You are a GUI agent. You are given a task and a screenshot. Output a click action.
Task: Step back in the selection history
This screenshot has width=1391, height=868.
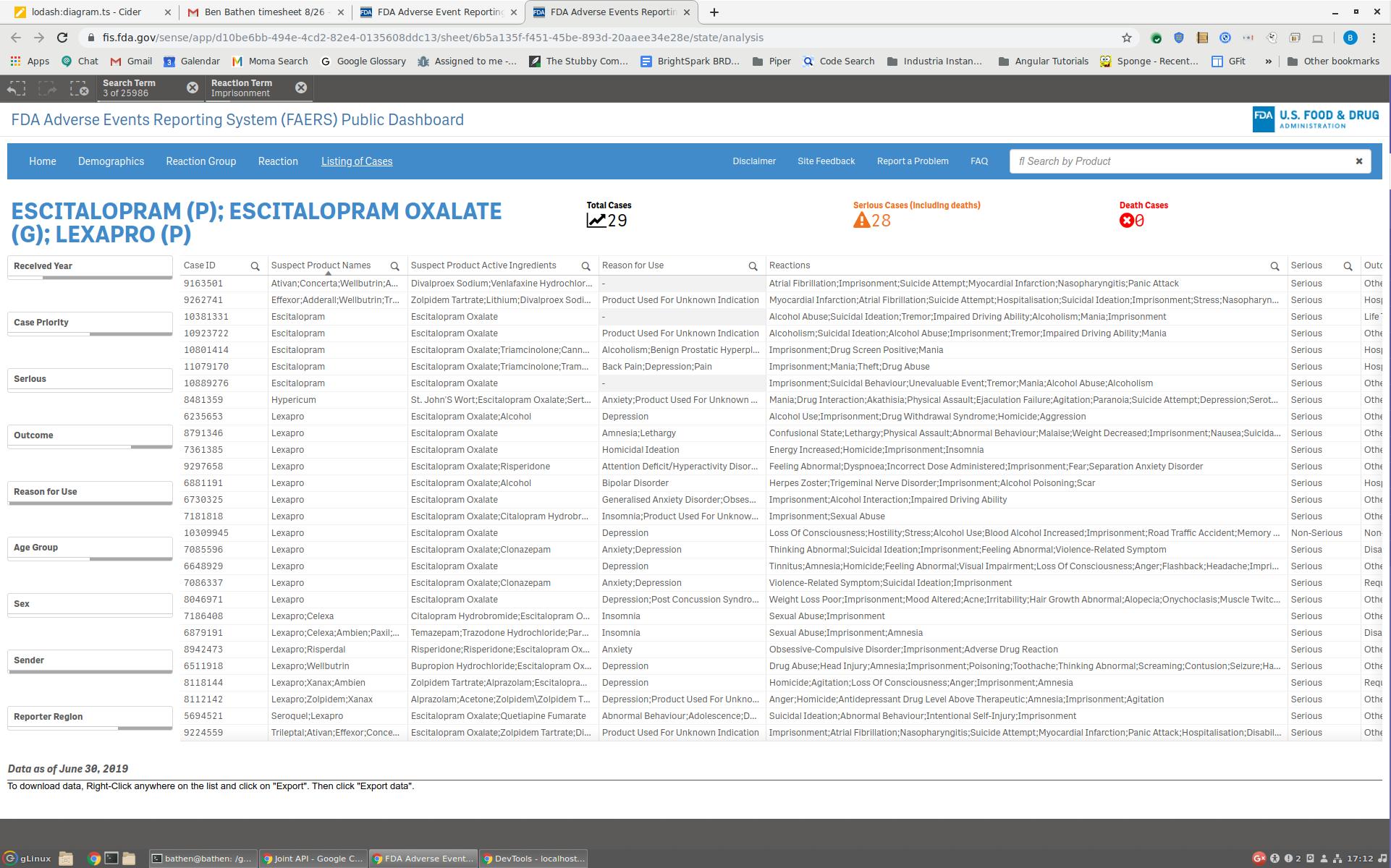click(x=16, y=88)
